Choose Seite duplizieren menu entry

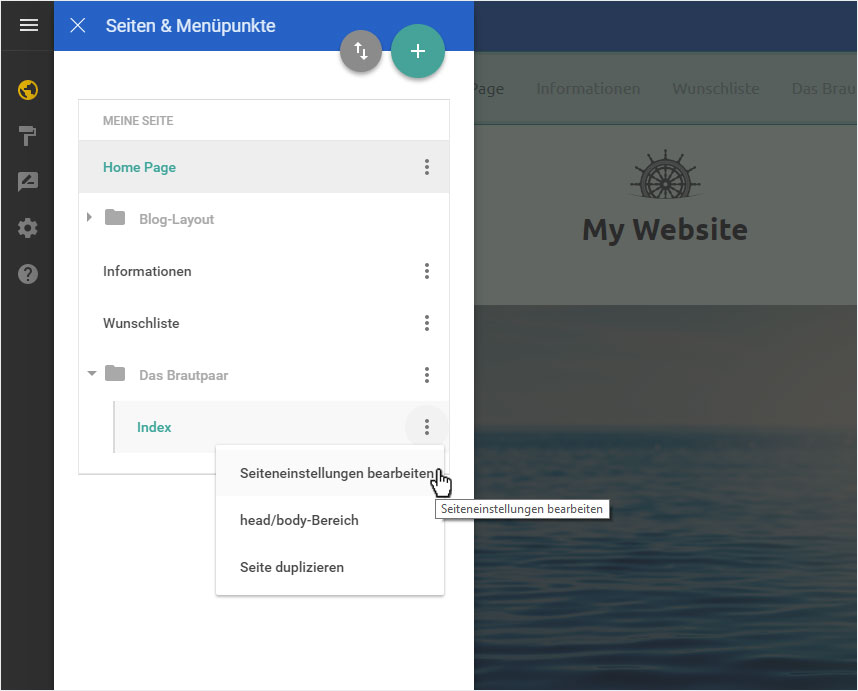330,567
